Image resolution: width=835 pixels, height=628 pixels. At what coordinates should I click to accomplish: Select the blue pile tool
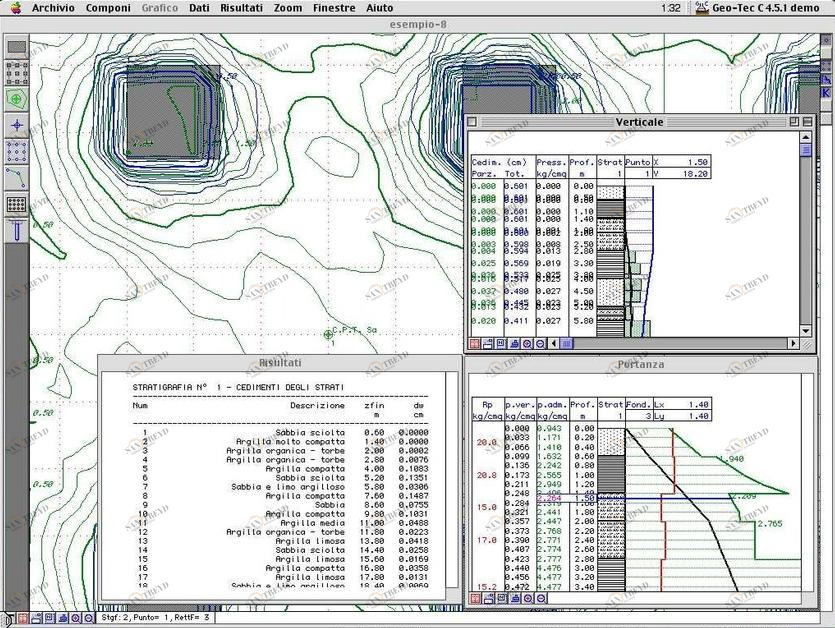click(16, 230)
